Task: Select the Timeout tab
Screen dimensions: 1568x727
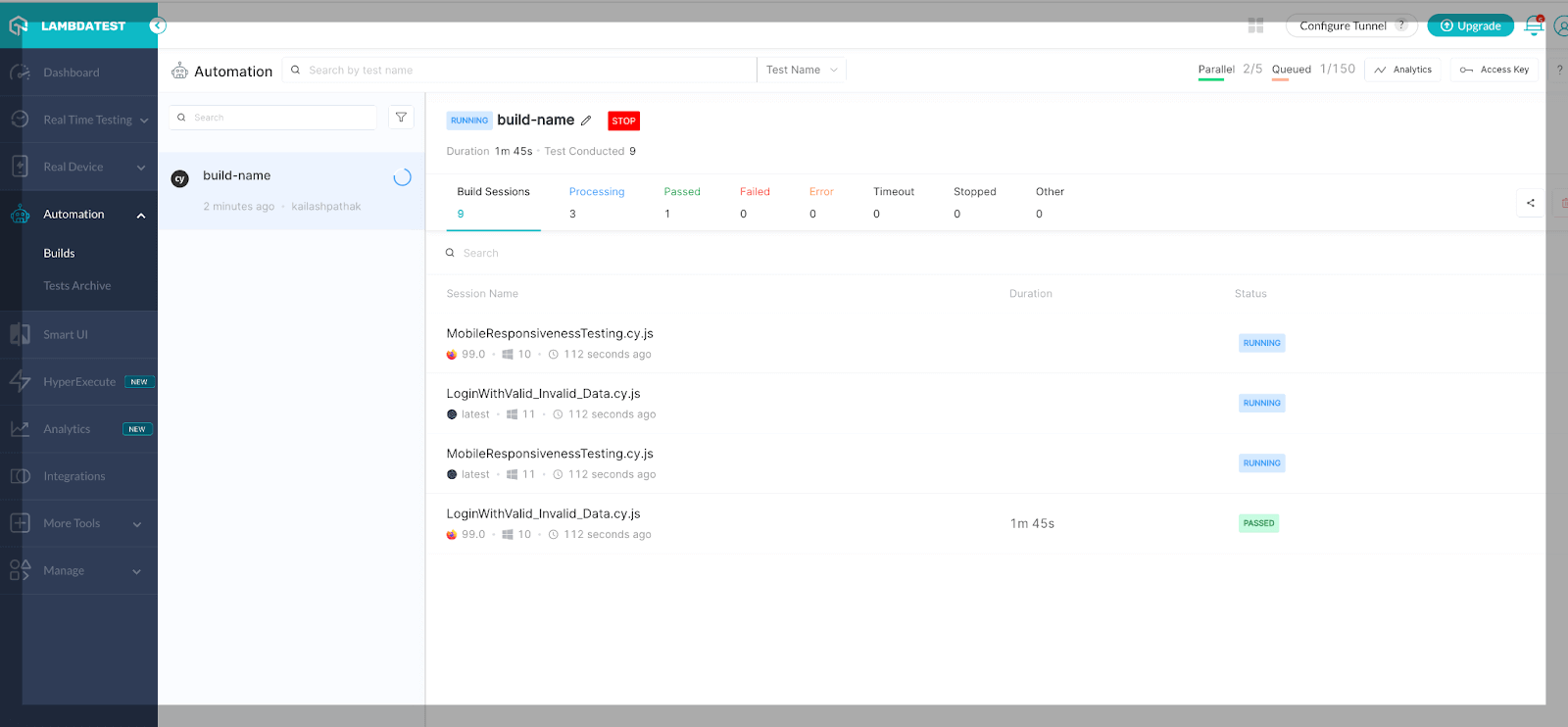Action: [894, 202]
